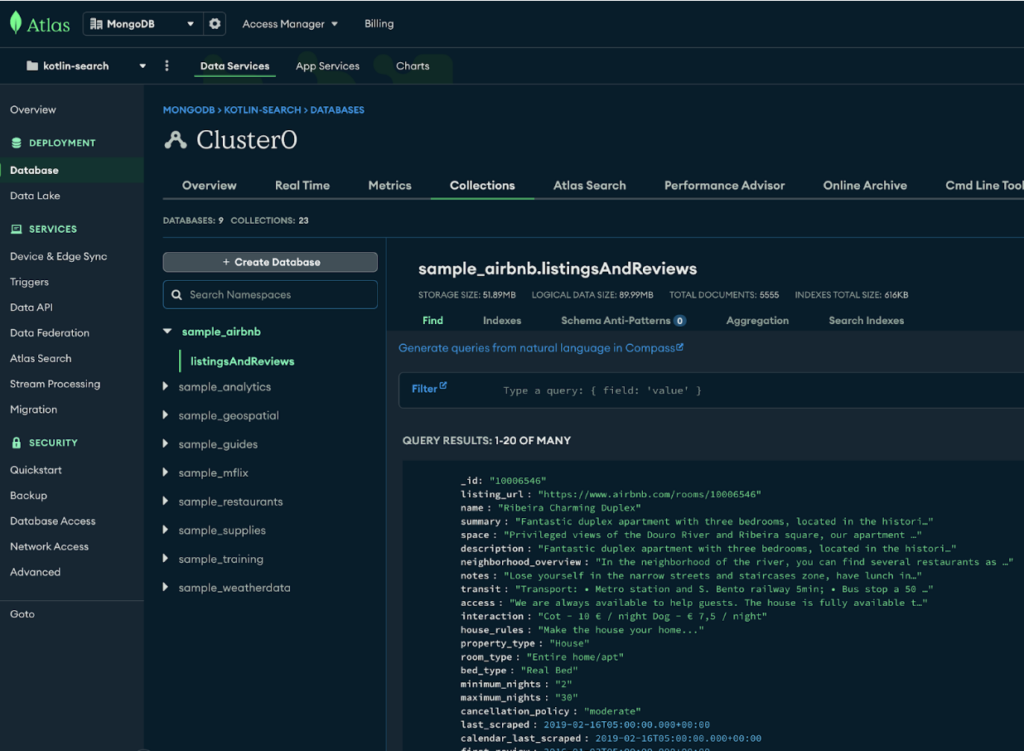The width and height of the screenshot is (1024, 751).
Task: Open project options three-dot menu
Action: pos(167,66)
